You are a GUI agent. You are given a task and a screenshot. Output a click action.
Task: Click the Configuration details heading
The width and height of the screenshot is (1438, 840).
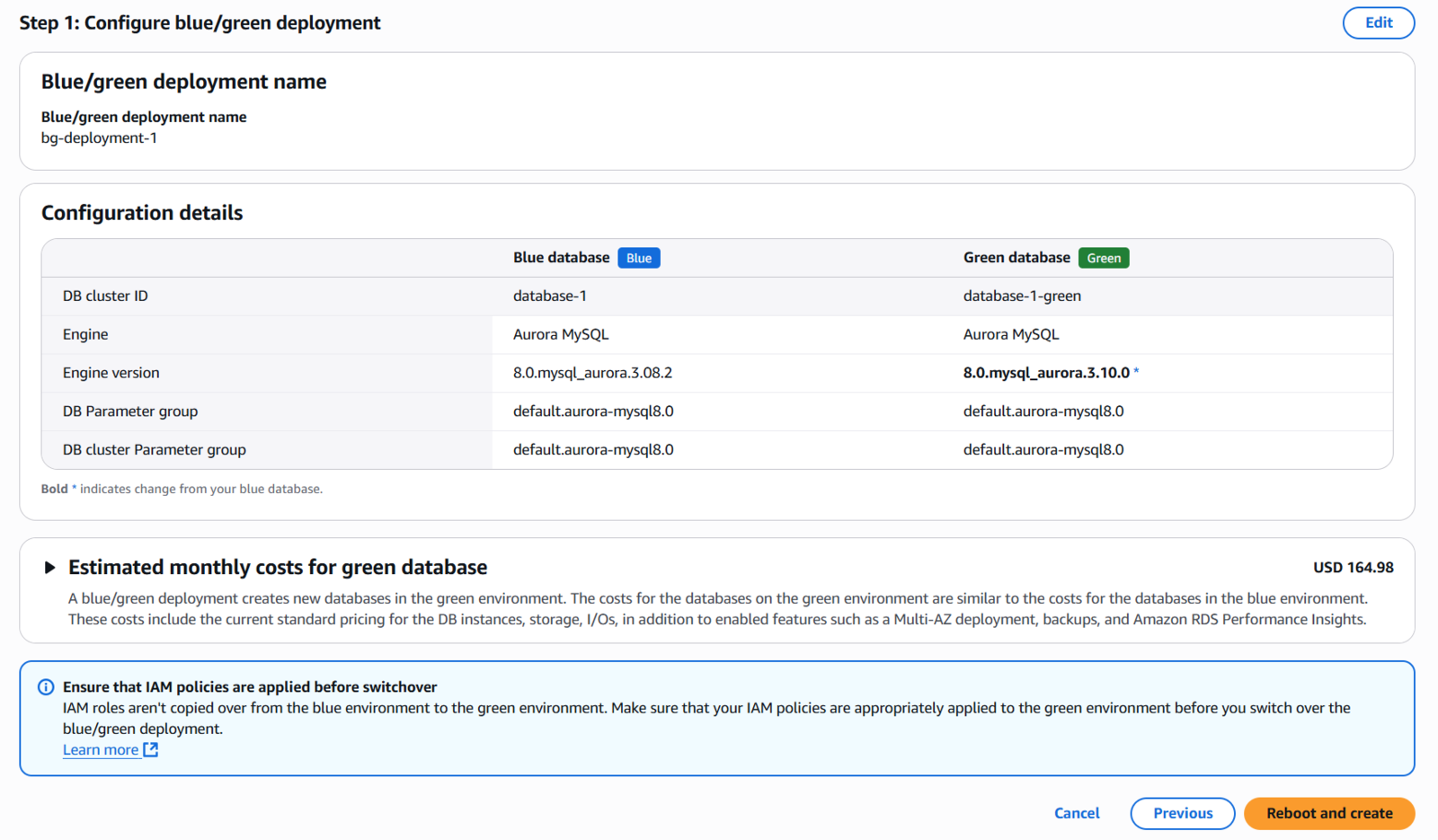pyautogui.click(x=142, y=213)
